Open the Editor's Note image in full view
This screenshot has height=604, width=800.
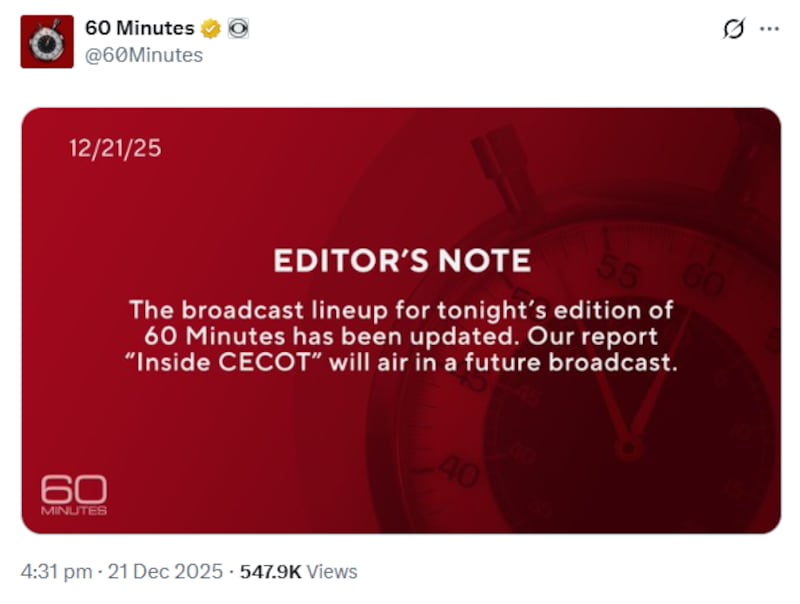[400, 320]
